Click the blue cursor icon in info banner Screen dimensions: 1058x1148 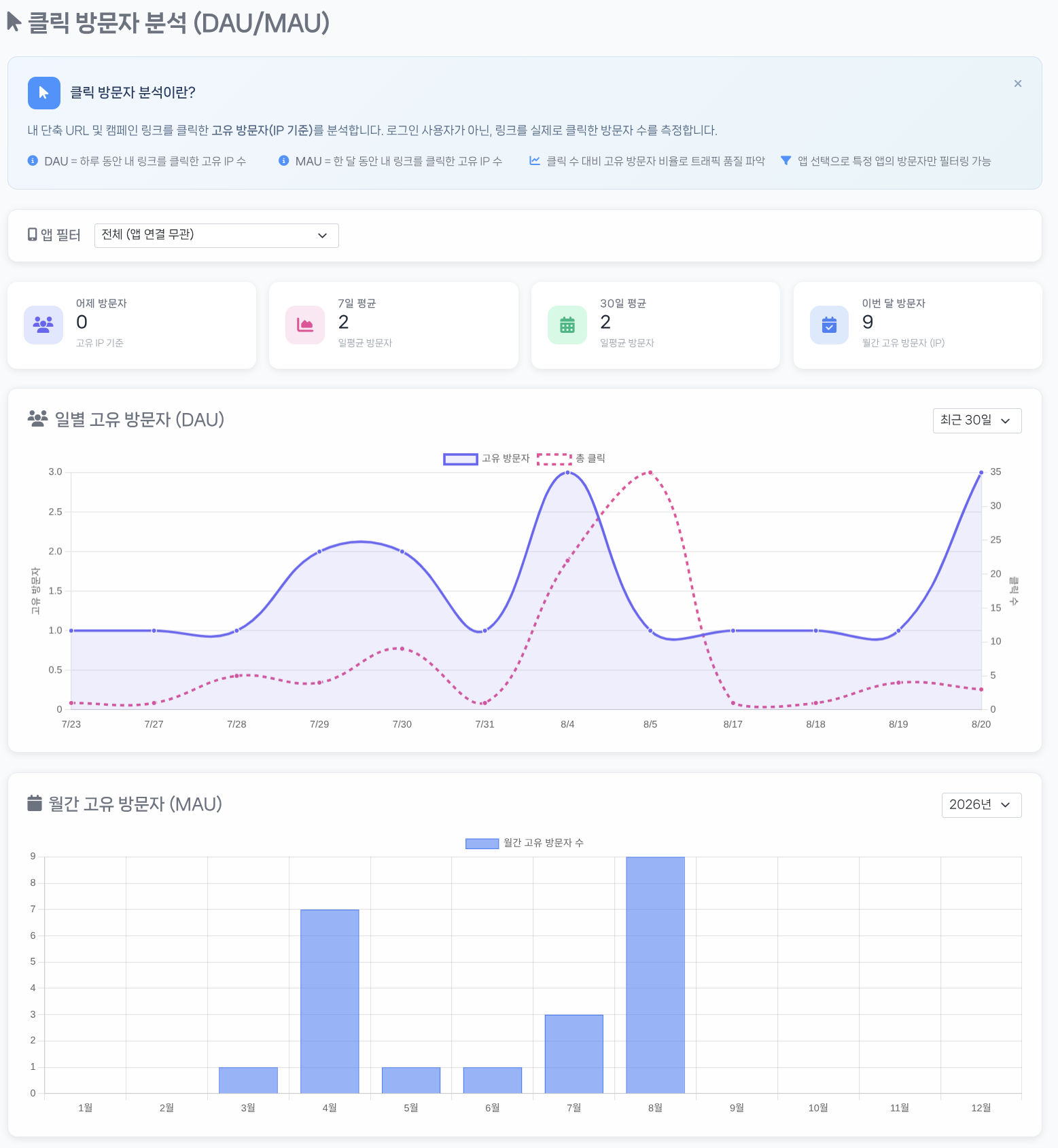[44, 93]
